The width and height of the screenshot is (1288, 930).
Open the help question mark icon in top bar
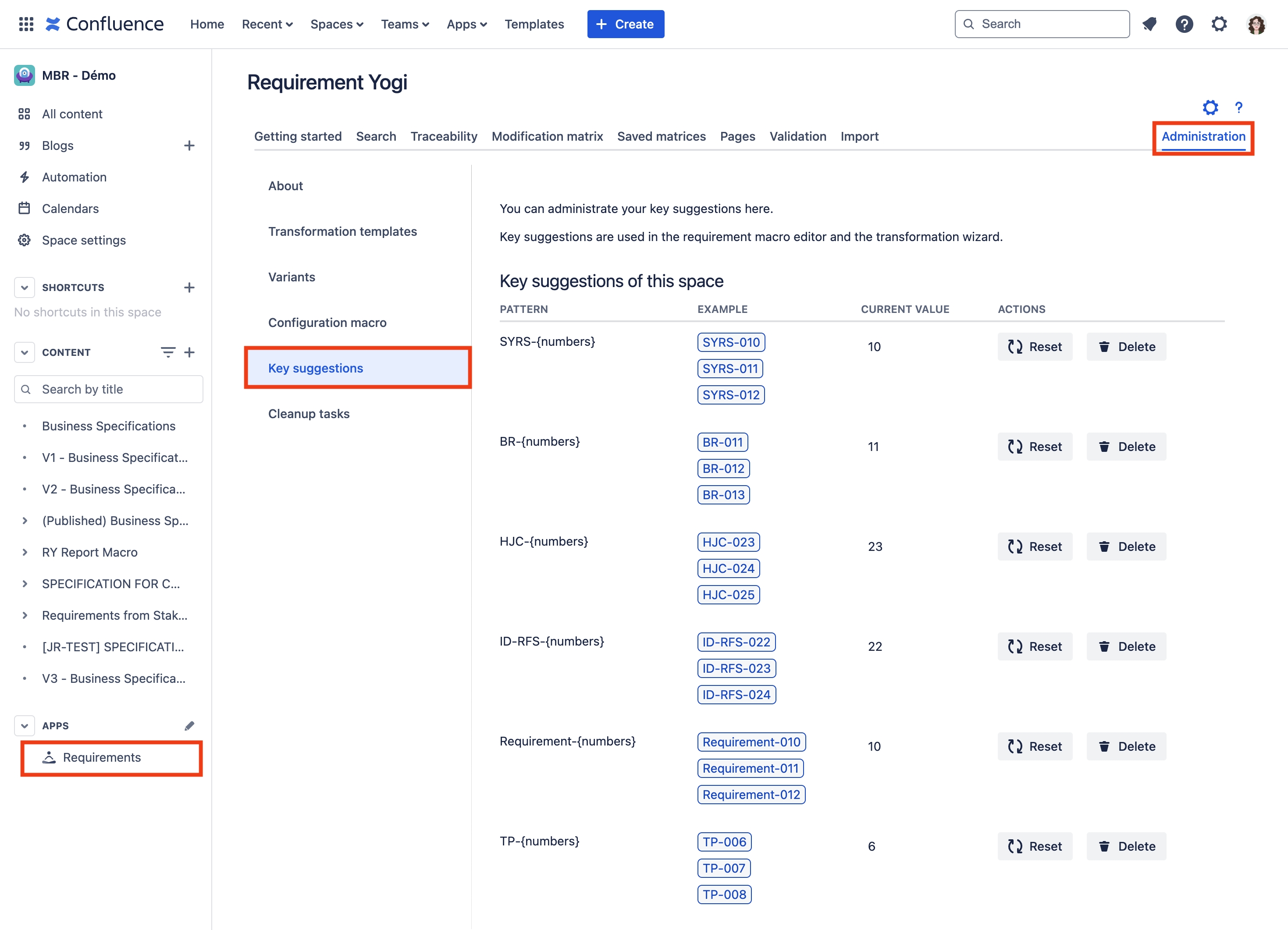pyautogui.click(x=1184, y=24)
